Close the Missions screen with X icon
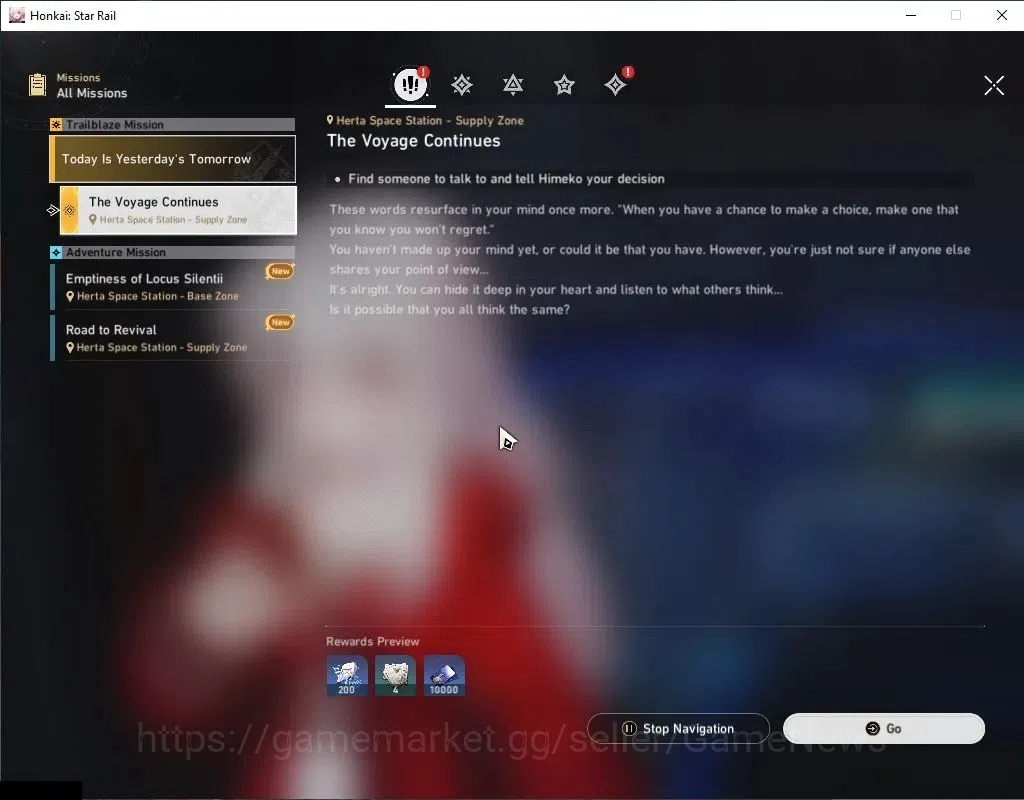The height and width of the screenshot is (800, 1024). tap(994, 85)
